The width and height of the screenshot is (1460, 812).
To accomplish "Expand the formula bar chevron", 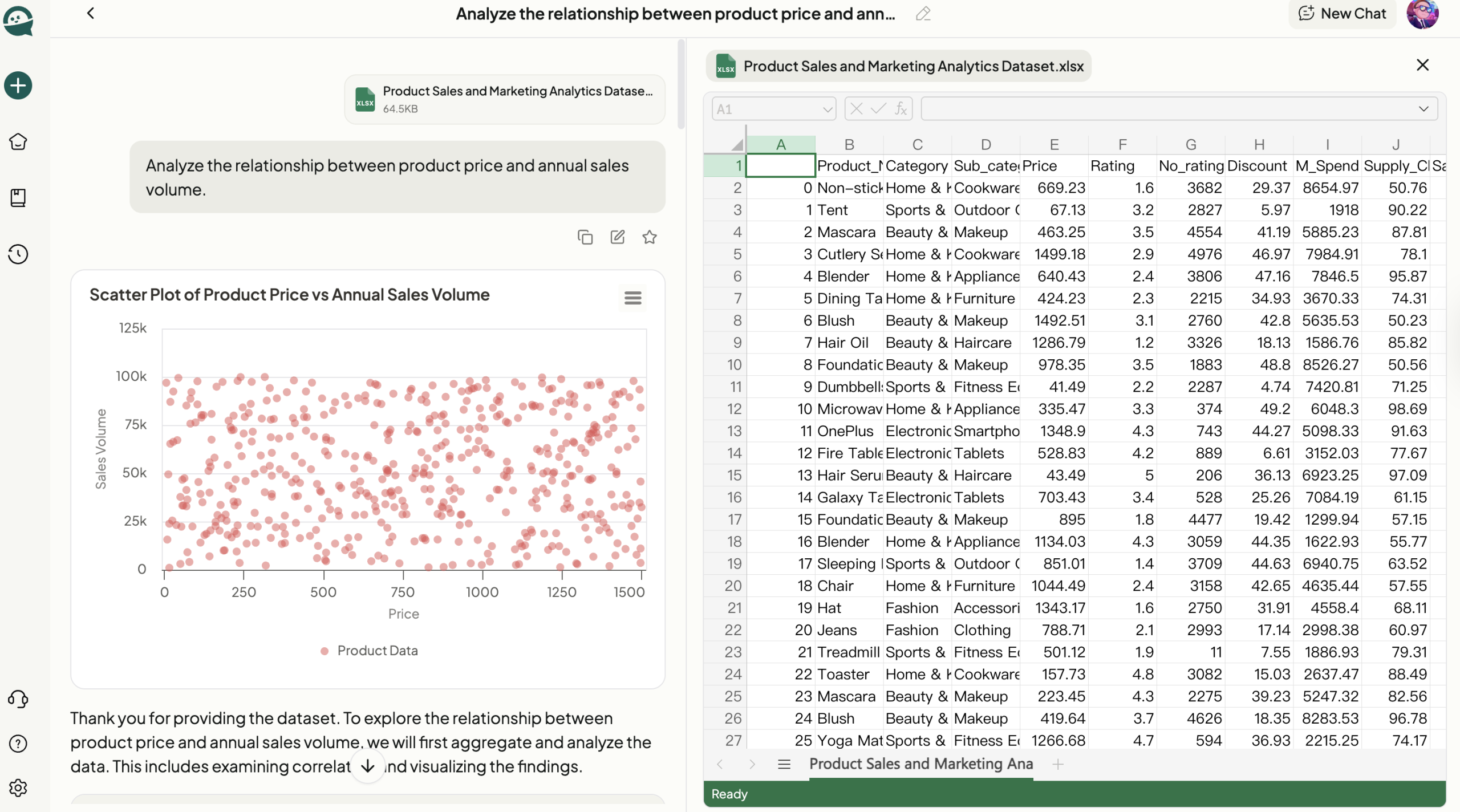I will (x=1423, y=109).
